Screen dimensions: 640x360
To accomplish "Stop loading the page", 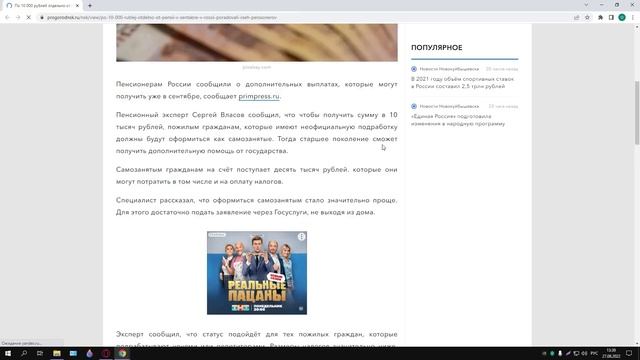I will point(29,18).
